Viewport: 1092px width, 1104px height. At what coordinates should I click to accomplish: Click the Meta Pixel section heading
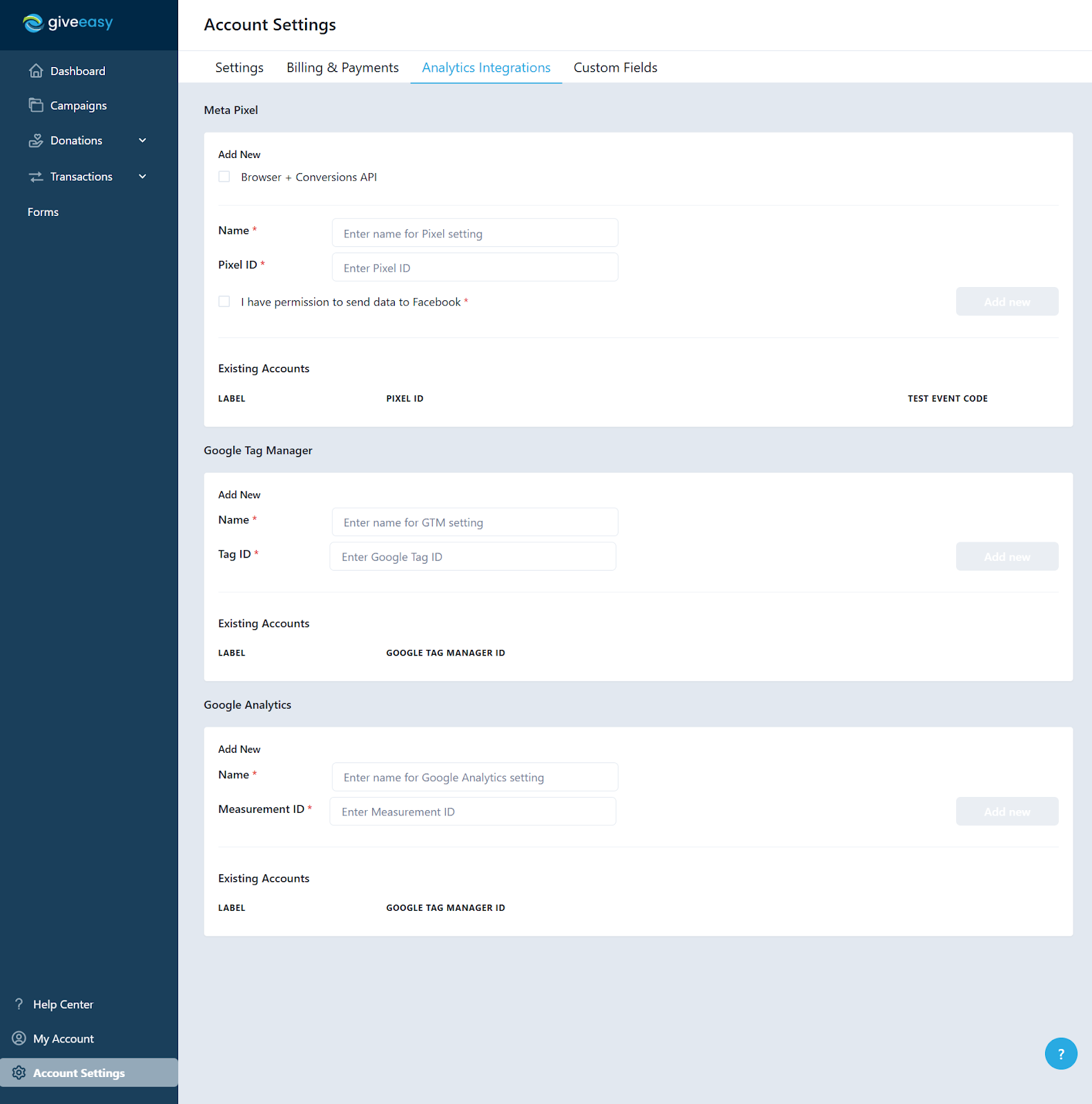[x=231, y=110]
